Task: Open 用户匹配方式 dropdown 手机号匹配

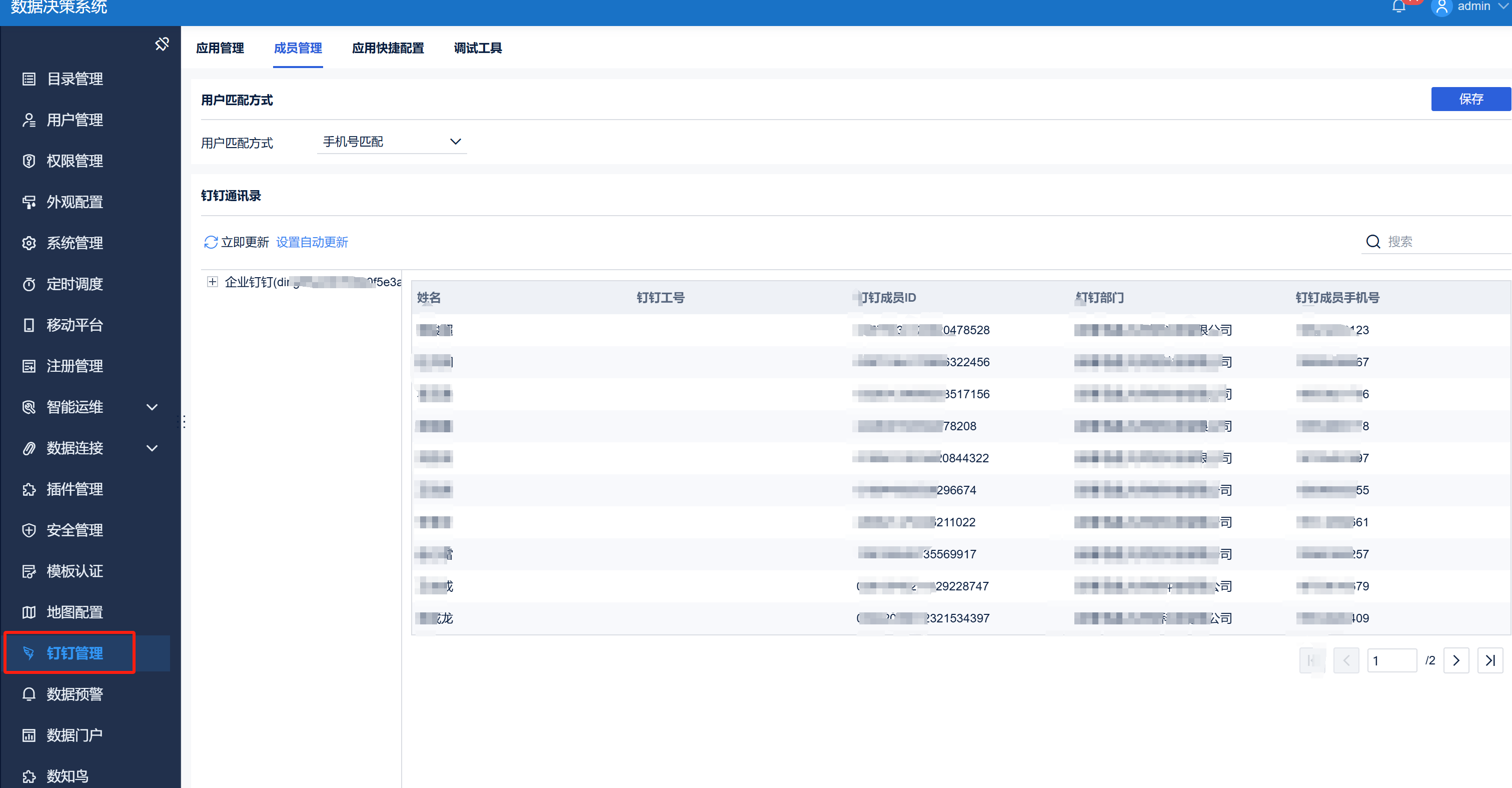Action: point(392,142)
